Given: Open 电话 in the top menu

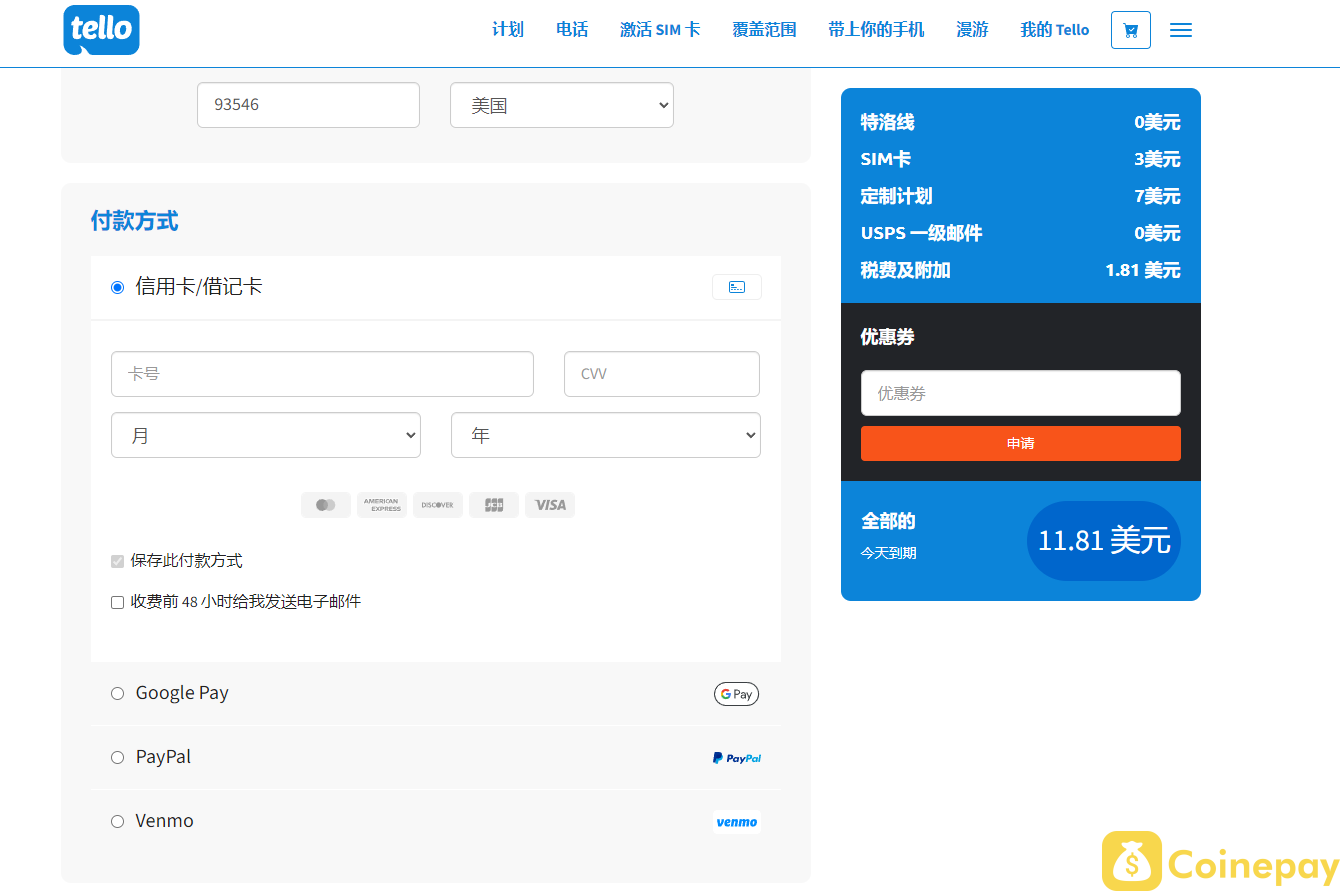Looking at the screenshot, I should tap(572, 30).
